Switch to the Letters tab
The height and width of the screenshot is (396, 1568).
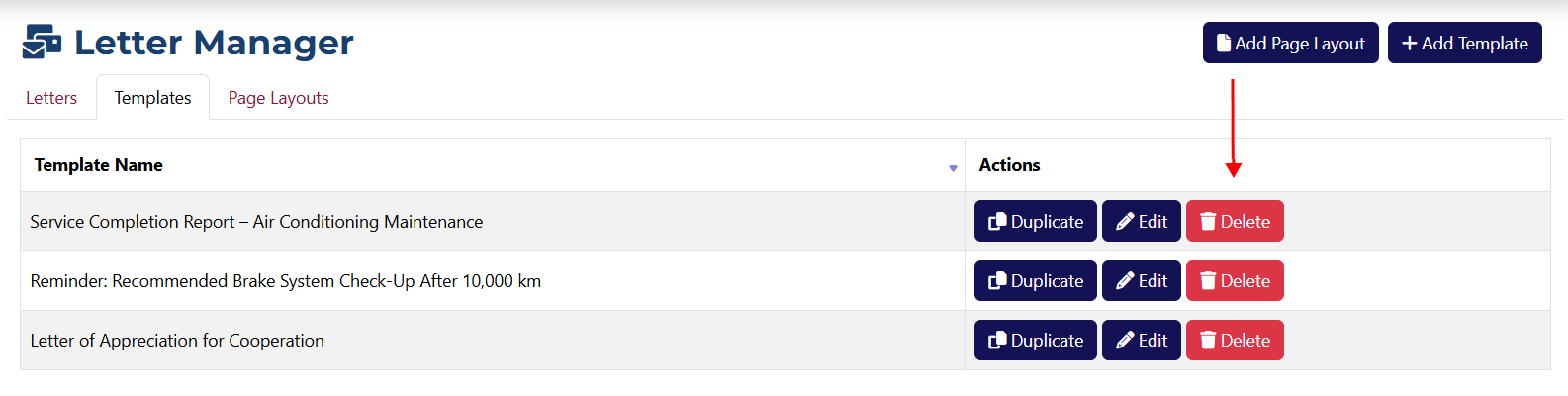51,98
